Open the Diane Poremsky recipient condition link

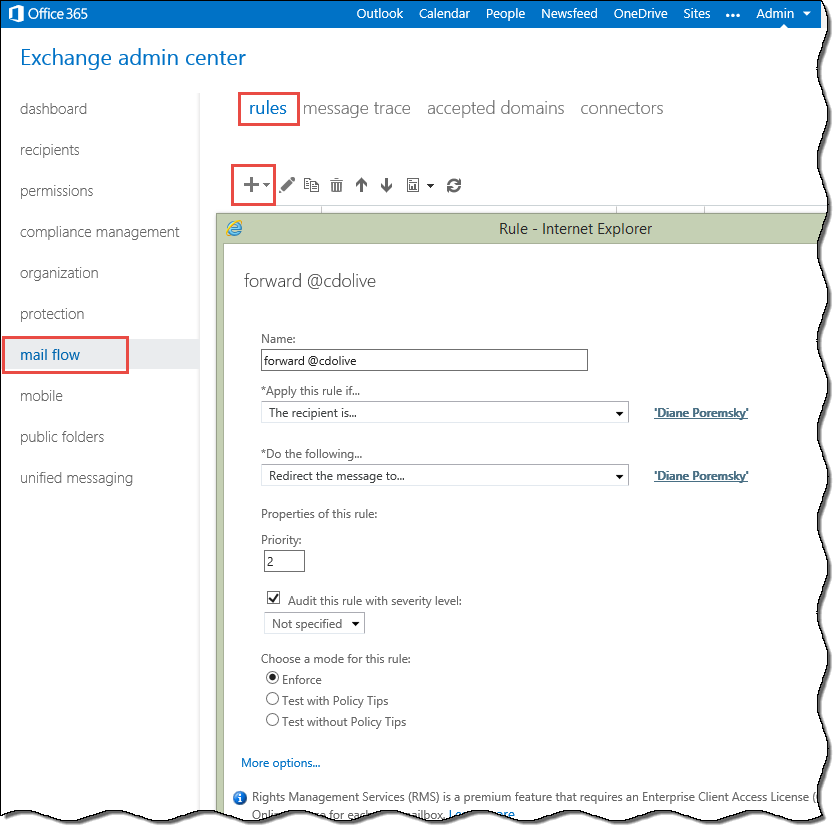point(700,412)
